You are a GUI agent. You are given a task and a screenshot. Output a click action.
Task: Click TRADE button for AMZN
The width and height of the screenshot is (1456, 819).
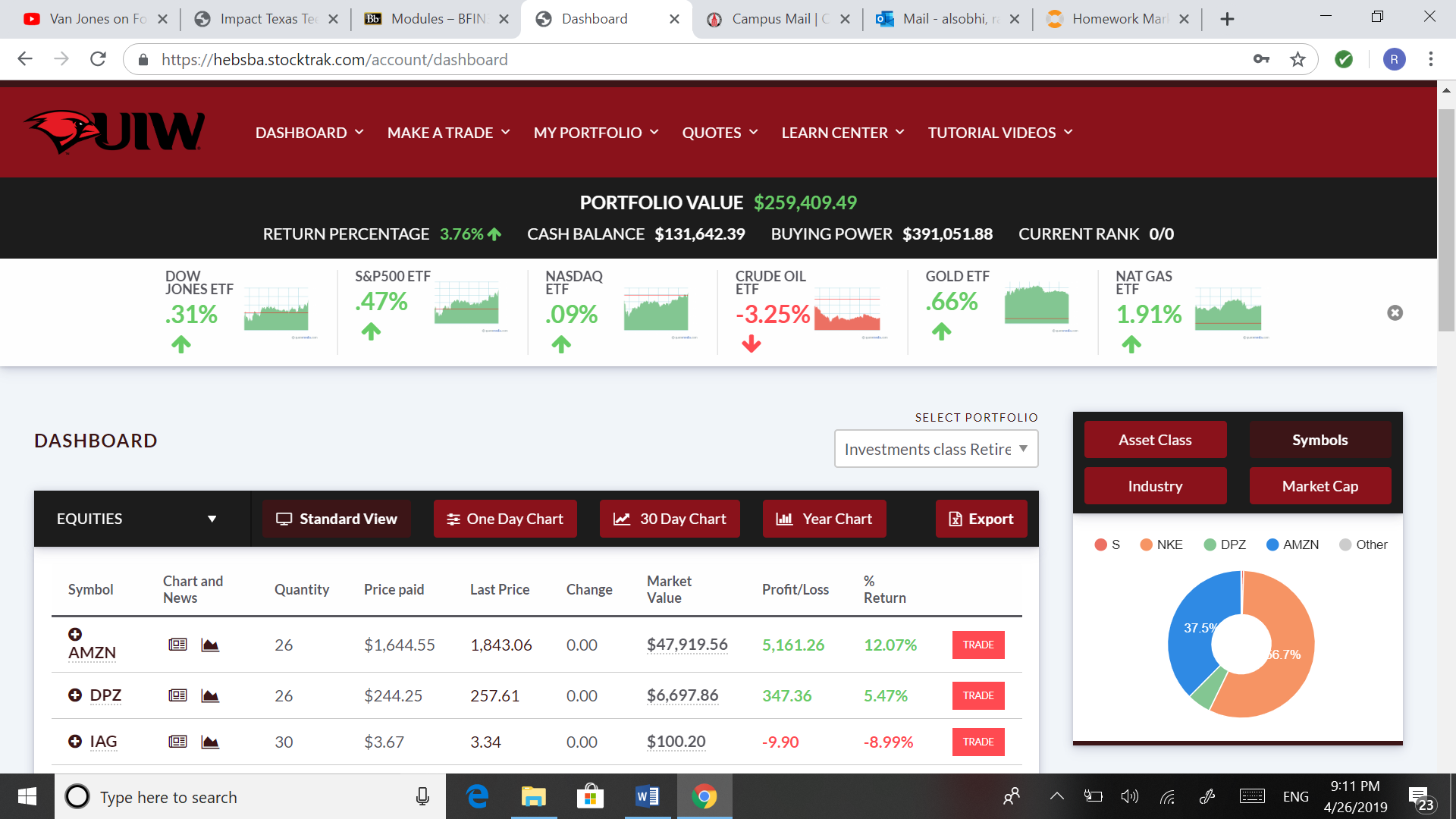pos(978,645)
